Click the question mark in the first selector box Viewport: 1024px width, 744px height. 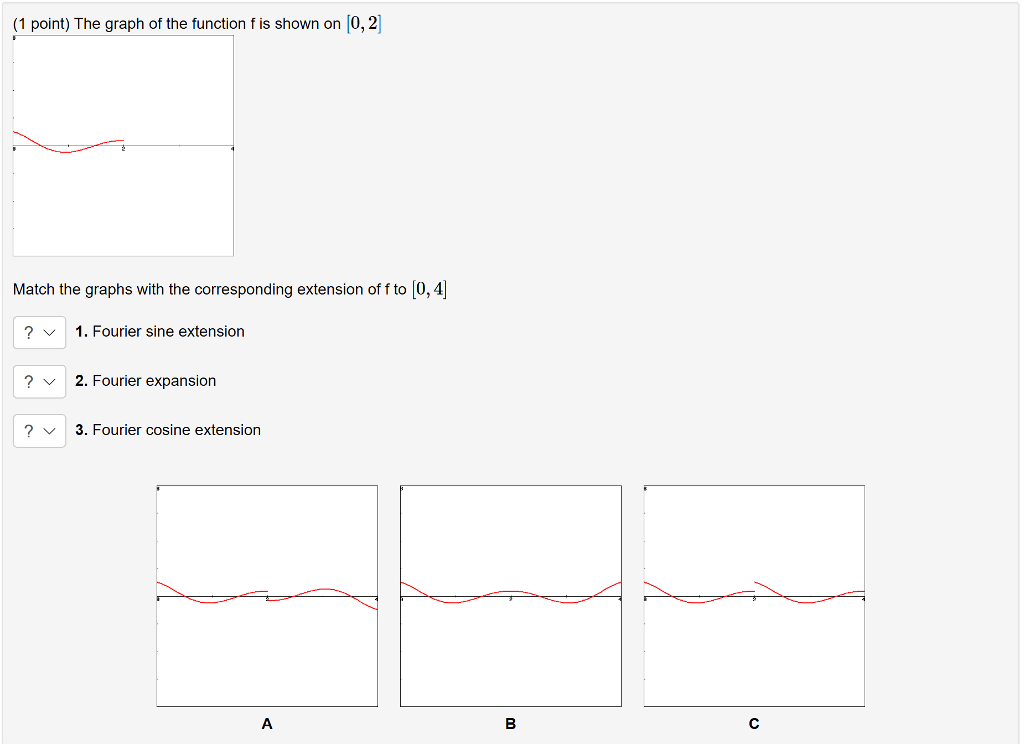(29, 331)
